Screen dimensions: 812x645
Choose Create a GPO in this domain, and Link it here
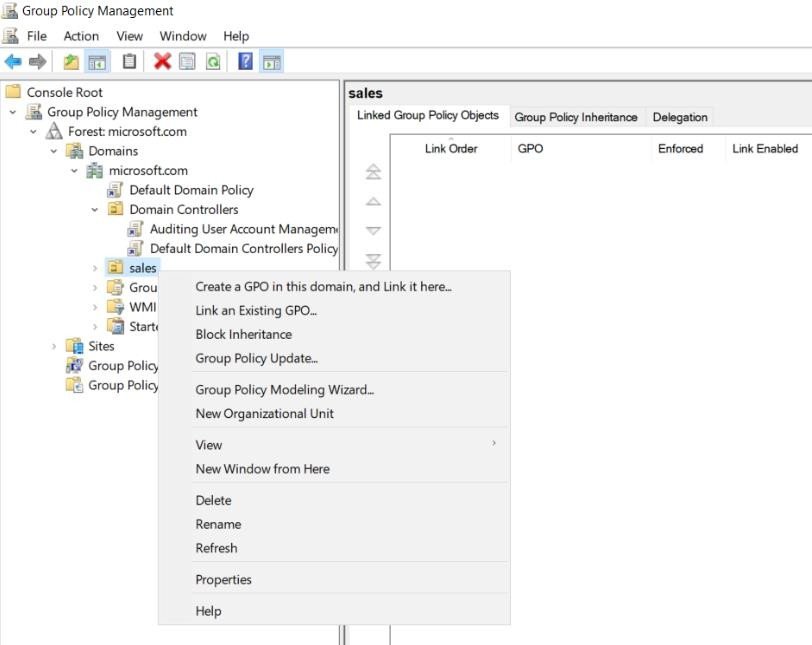[334, 287]
